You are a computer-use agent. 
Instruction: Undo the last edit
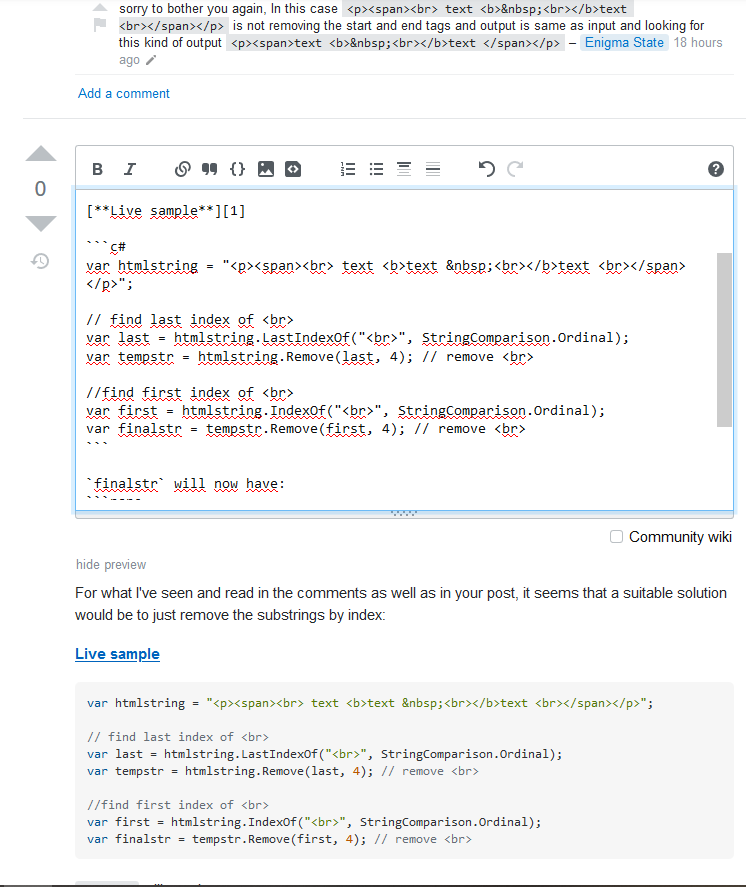pyautogui.click(x=486, y=169)
